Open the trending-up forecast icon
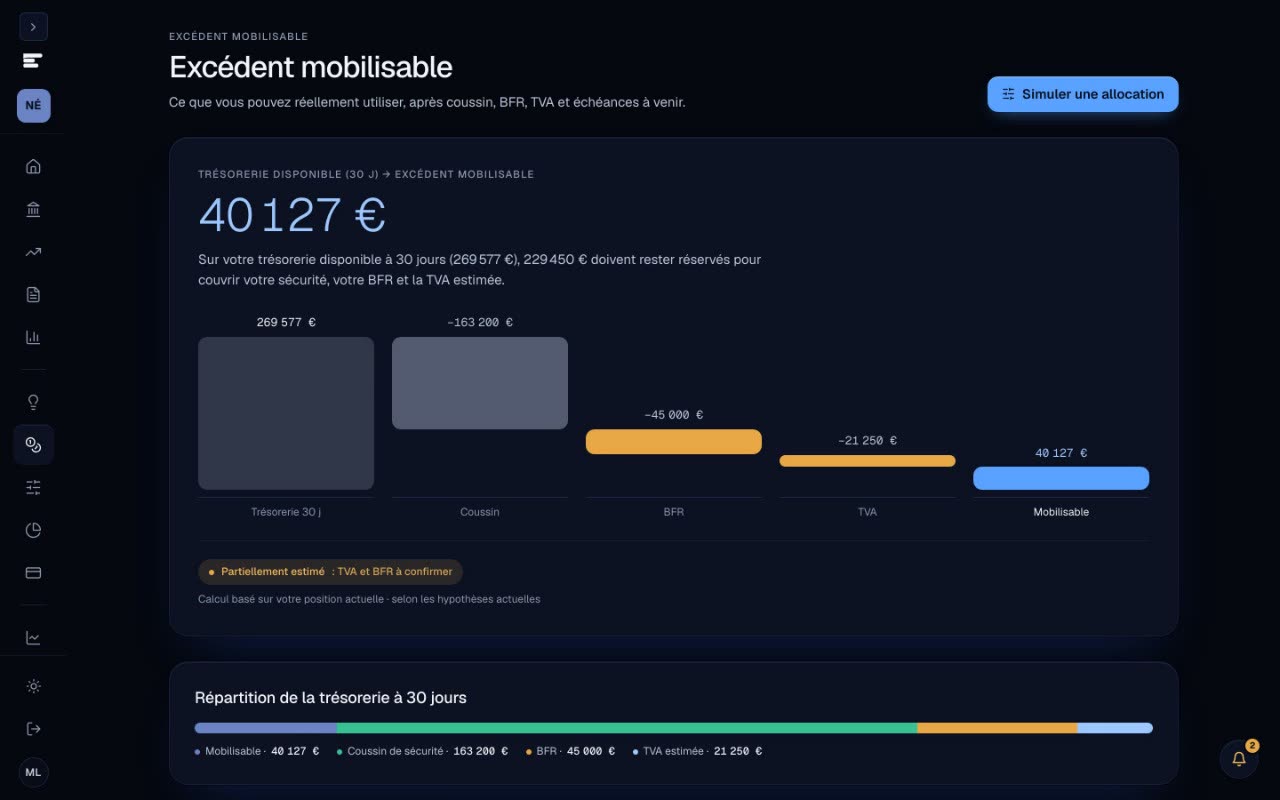1280x800 pixels. pos(33,252)
